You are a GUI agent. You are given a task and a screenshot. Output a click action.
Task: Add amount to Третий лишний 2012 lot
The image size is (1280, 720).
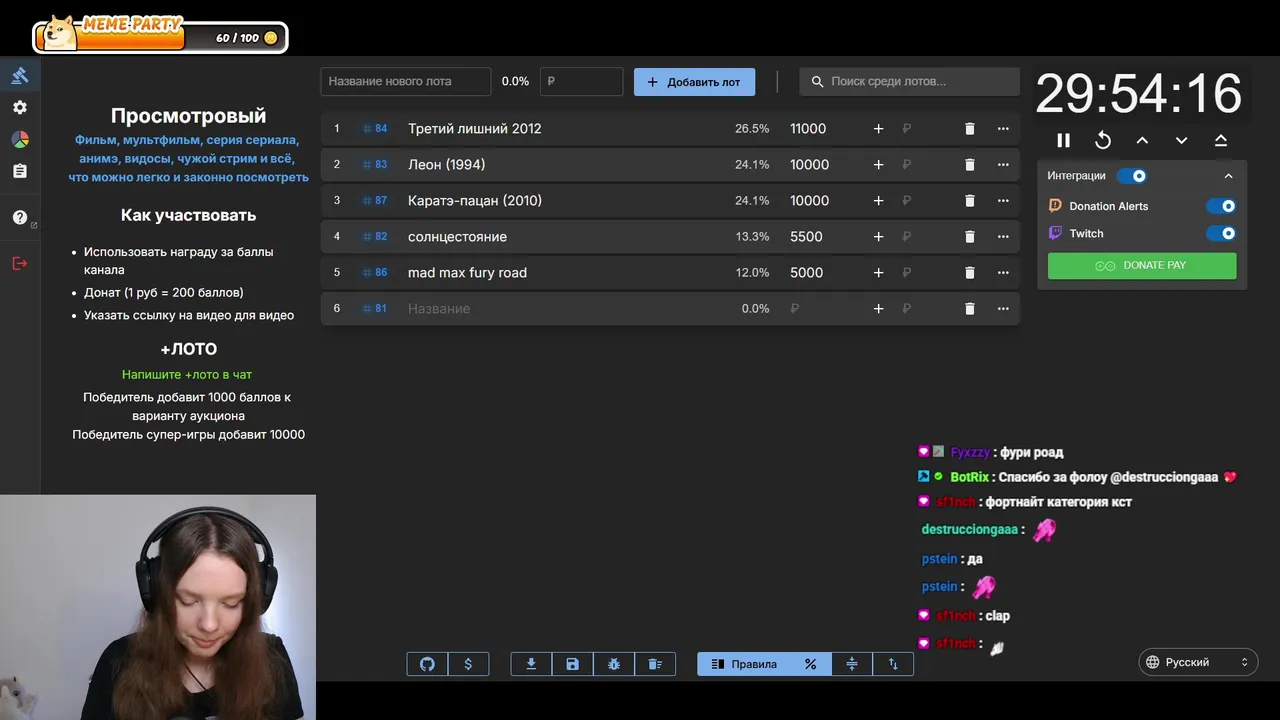879,129
